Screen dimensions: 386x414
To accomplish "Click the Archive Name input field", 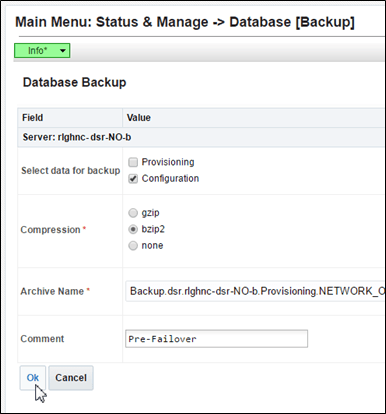I will [255, 291].
